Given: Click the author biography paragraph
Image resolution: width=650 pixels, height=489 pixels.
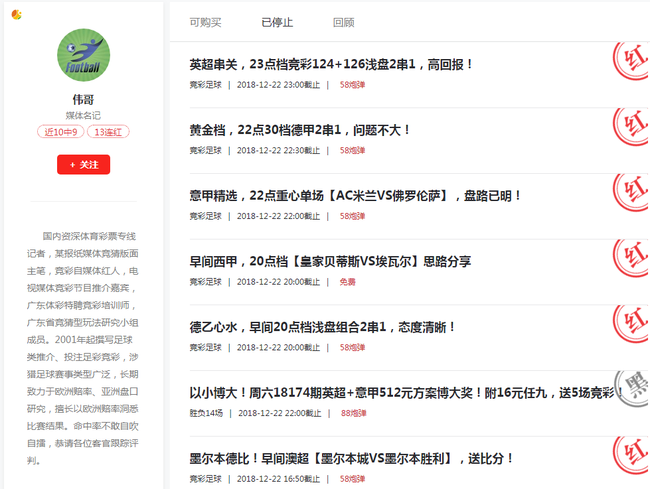Looking at the screenshot, I should click(82, 348).
